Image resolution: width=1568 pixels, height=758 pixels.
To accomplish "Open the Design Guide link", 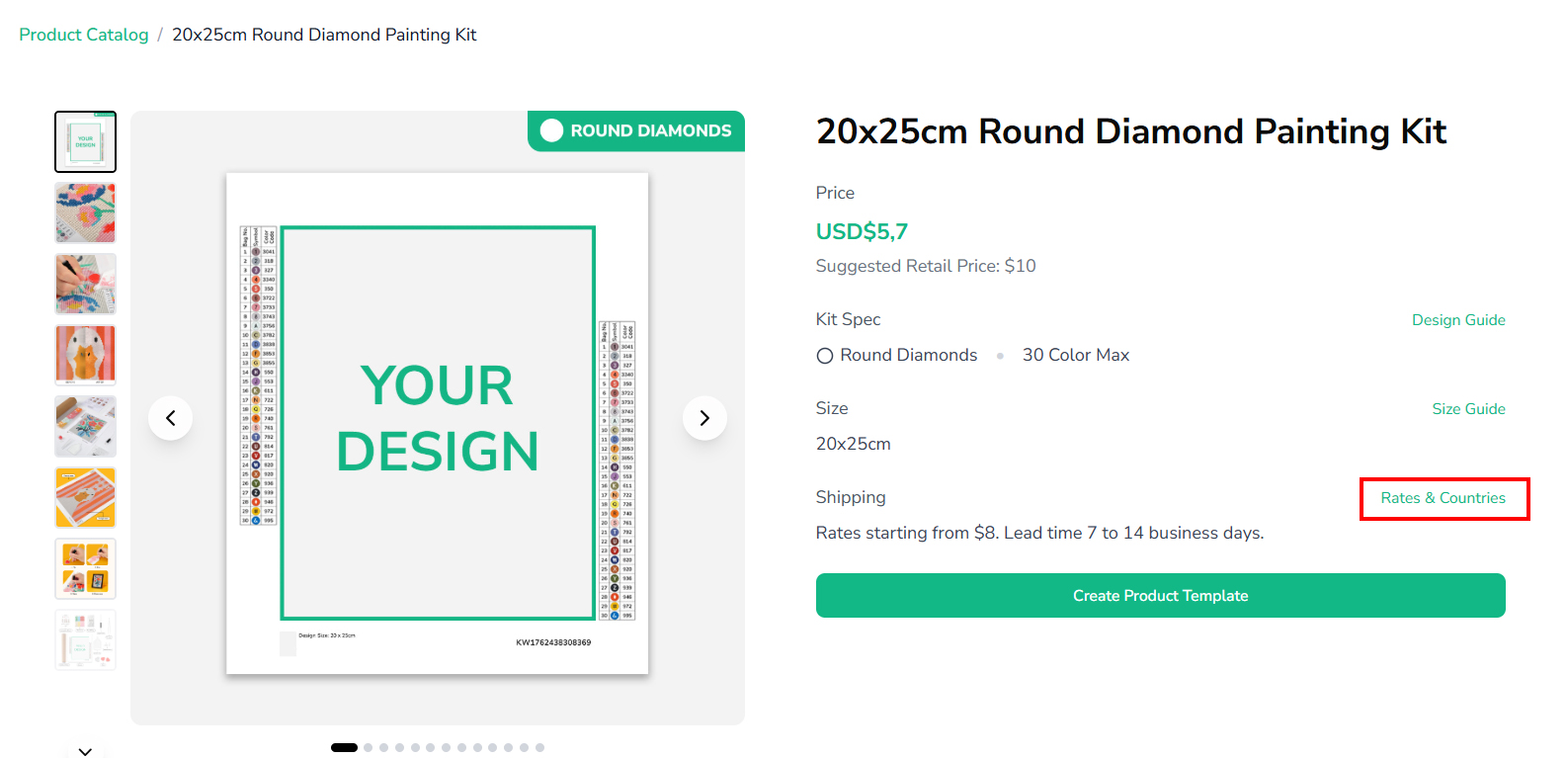I will (1458, 320).
